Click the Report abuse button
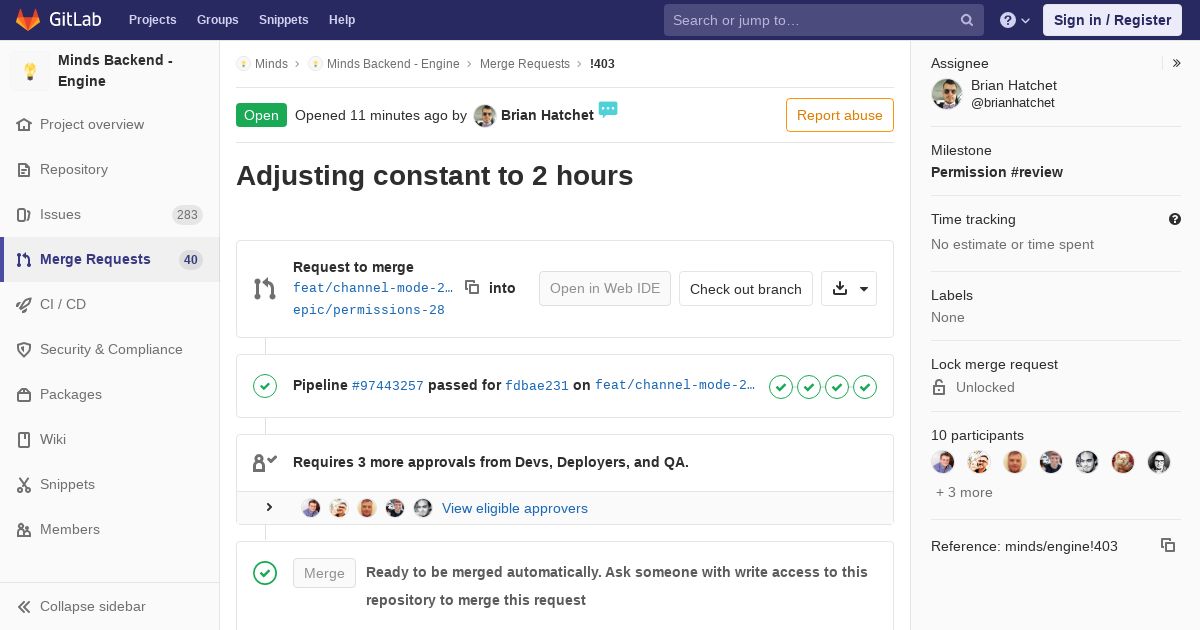This screenshot has height=630, width=1200. pyautogui.click(x=840, y=115)
